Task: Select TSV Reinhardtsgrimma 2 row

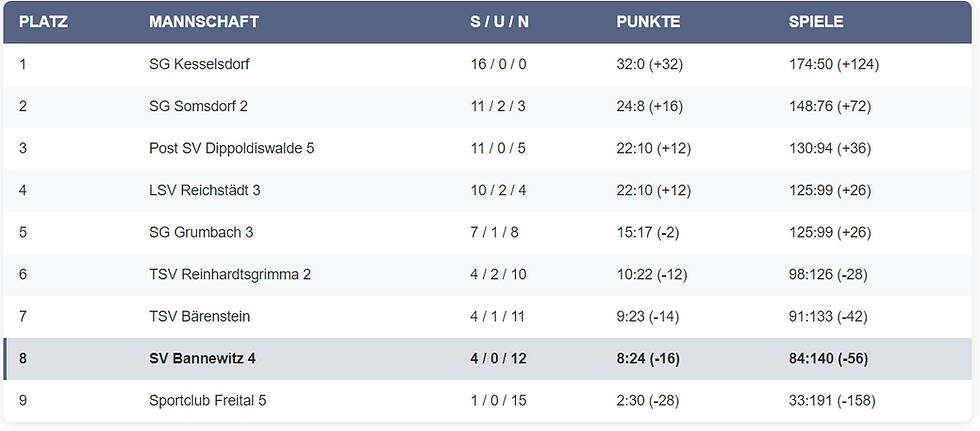Action: (488, 274)
